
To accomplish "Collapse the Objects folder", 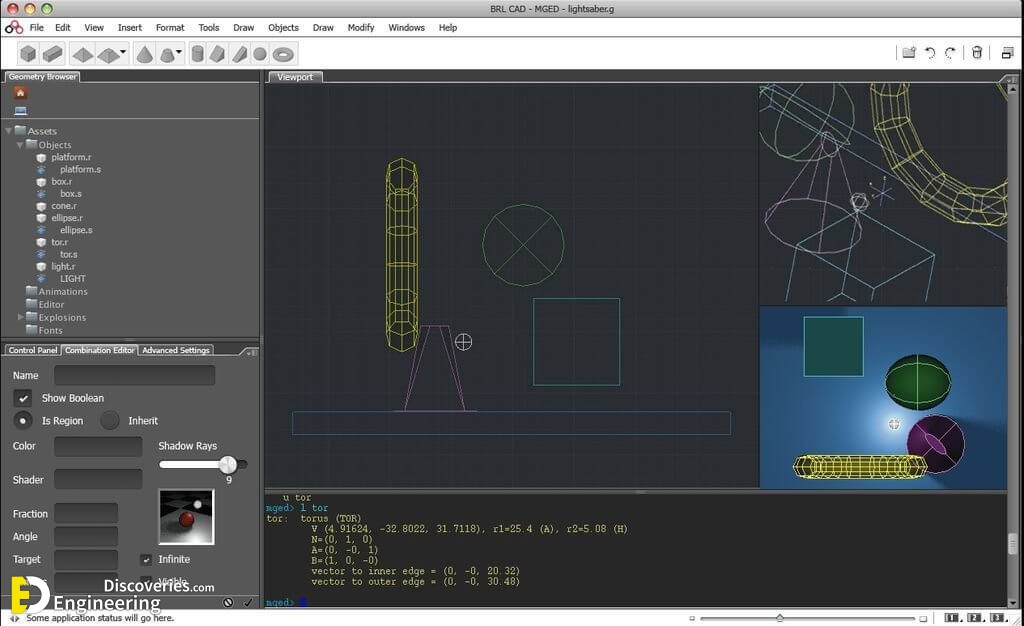I will tap(20, 144).
